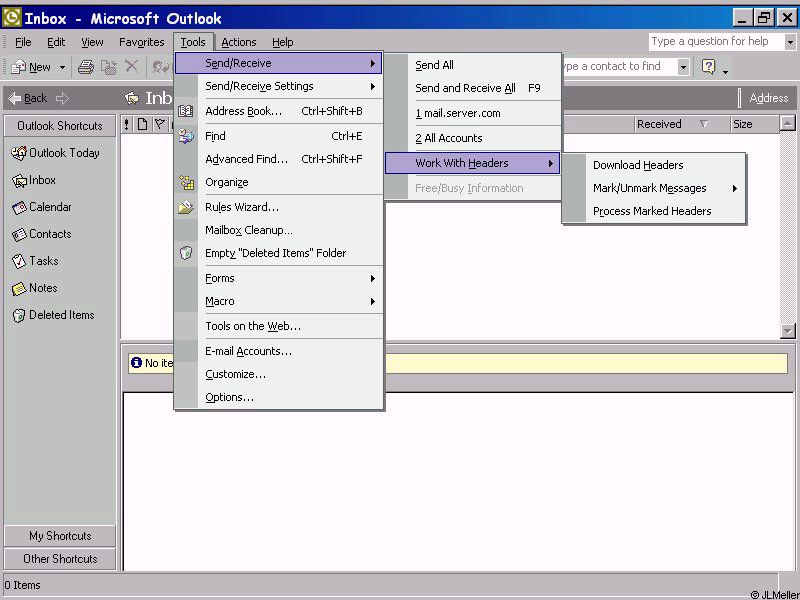Open Outlook Today shortcut icon
This screenshot has width=800, height=600.
point(19,153)
